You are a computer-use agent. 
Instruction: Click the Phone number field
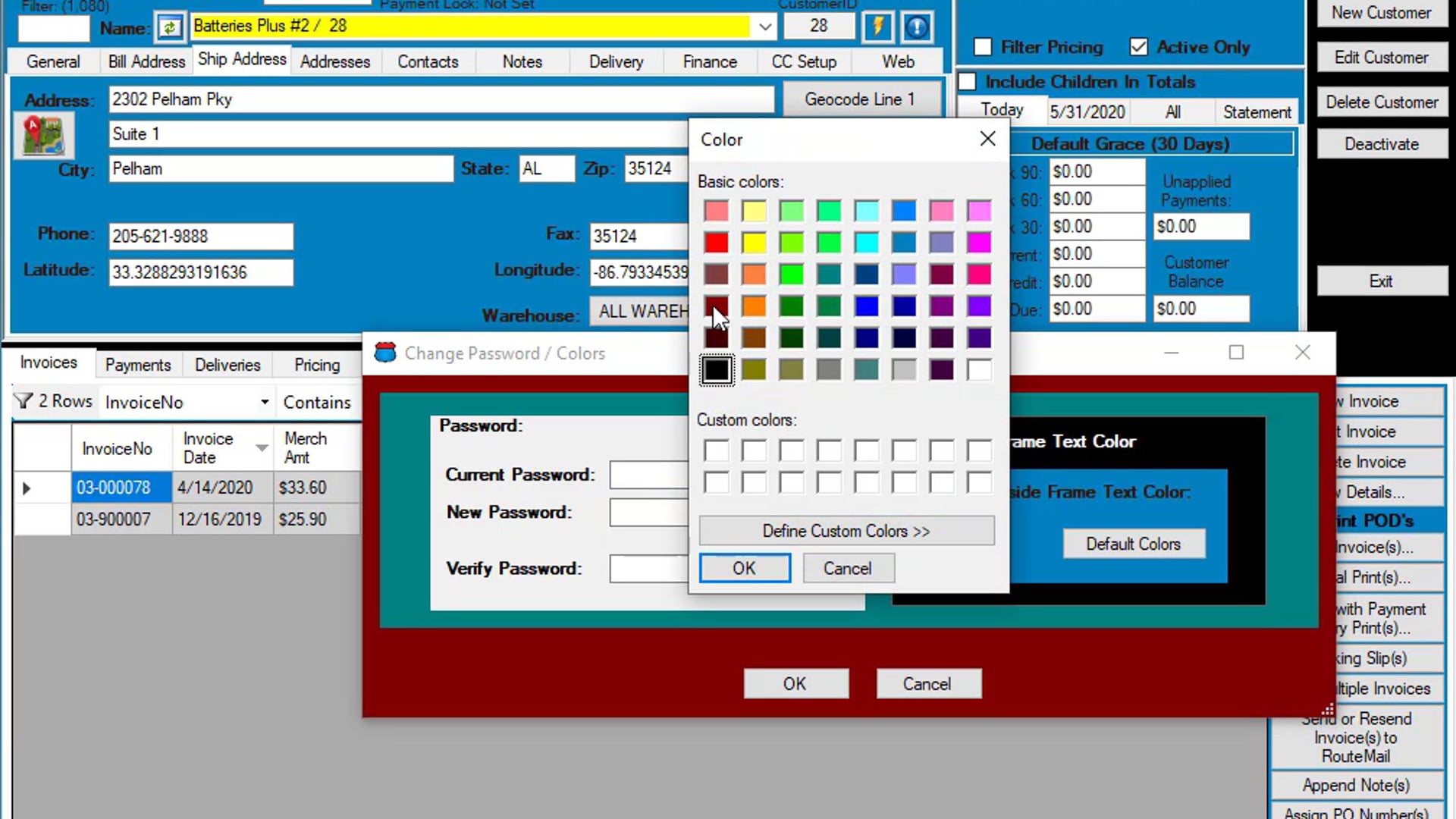coord(201,236)
